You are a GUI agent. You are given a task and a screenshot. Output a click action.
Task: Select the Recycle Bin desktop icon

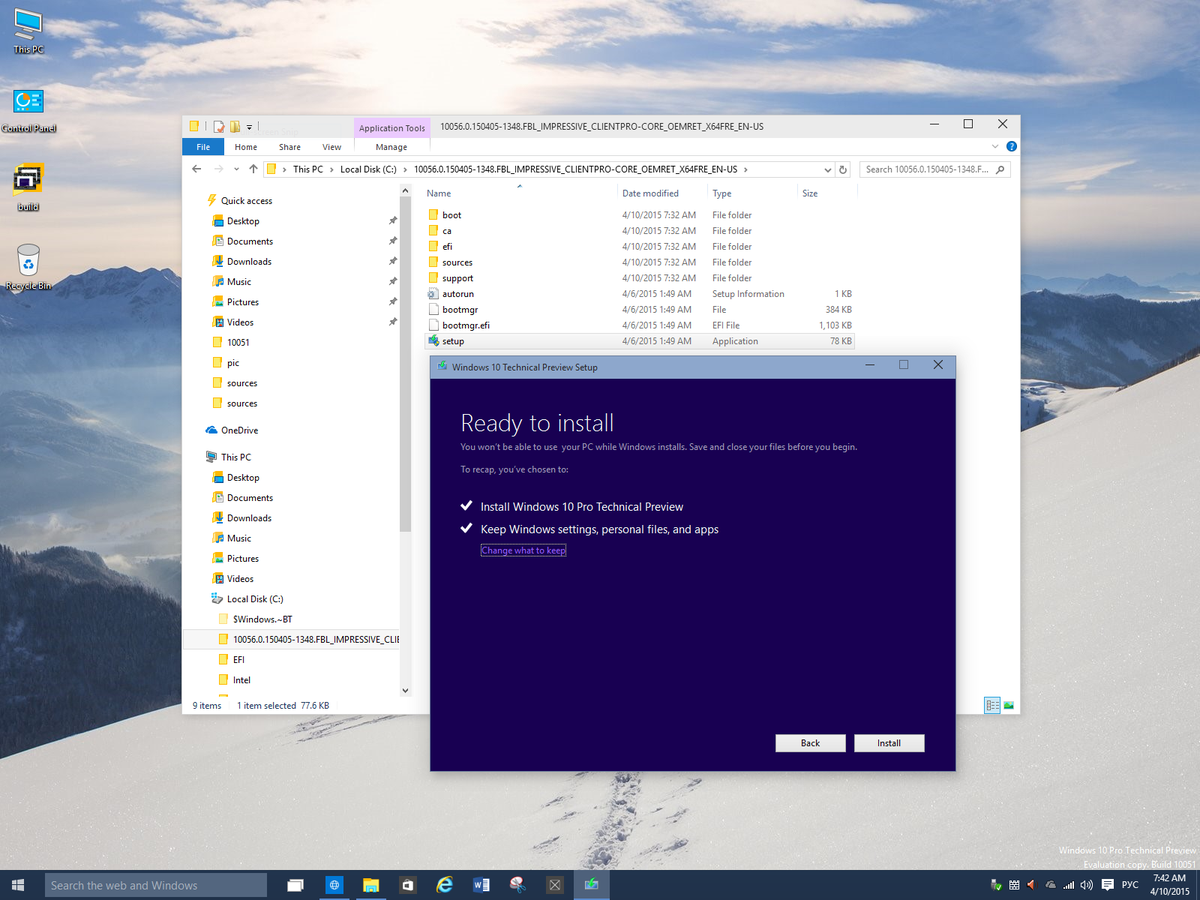click(28, 267)
